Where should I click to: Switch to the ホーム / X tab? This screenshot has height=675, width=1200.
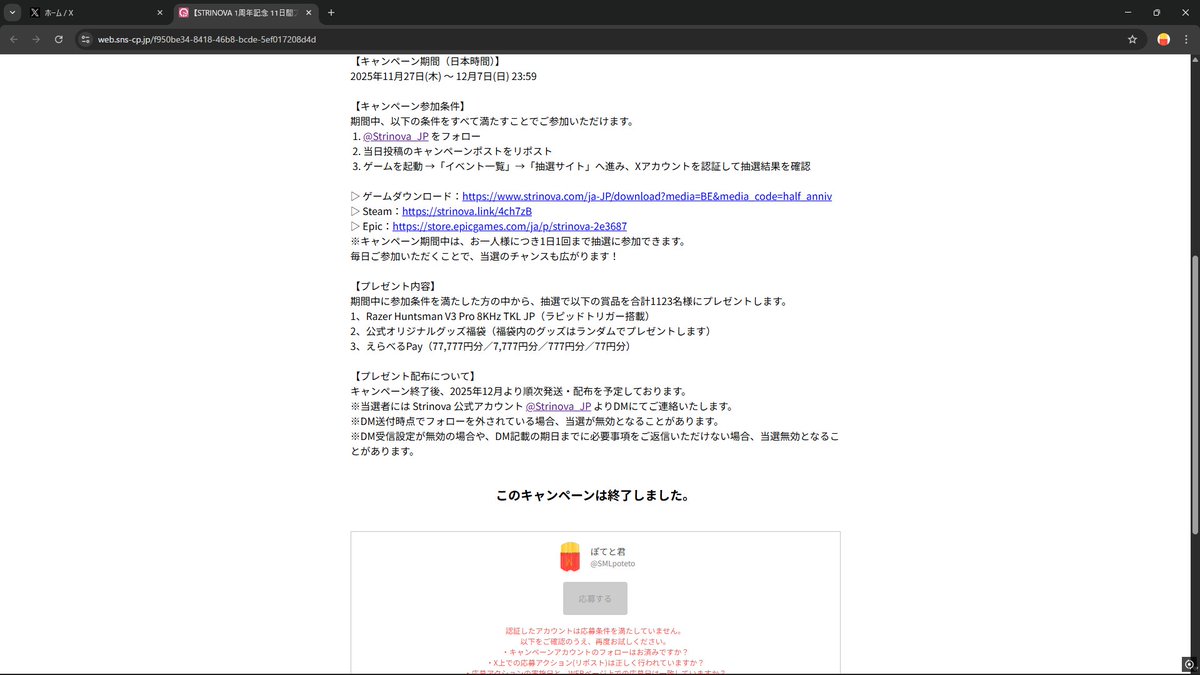click(x=95, y=13)
